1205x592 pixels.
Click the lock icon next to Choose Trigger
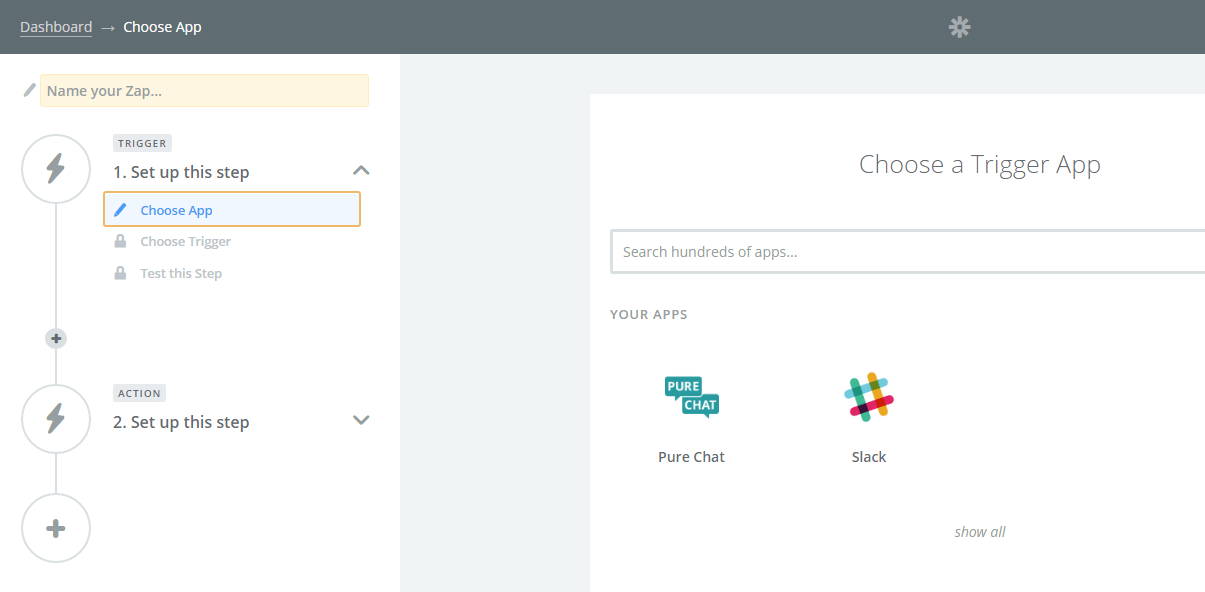pos(120,242)
